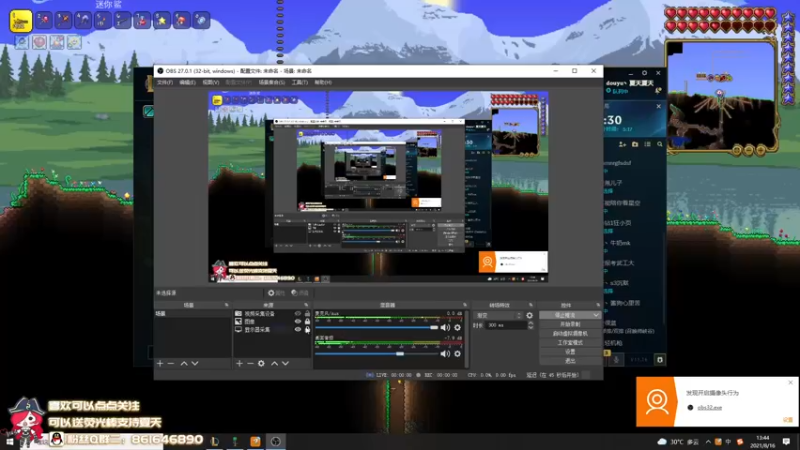Viewport: 800px width, 450px height.
Task: Open settings gear for desktop audio track
Action: tap(458, 354)
